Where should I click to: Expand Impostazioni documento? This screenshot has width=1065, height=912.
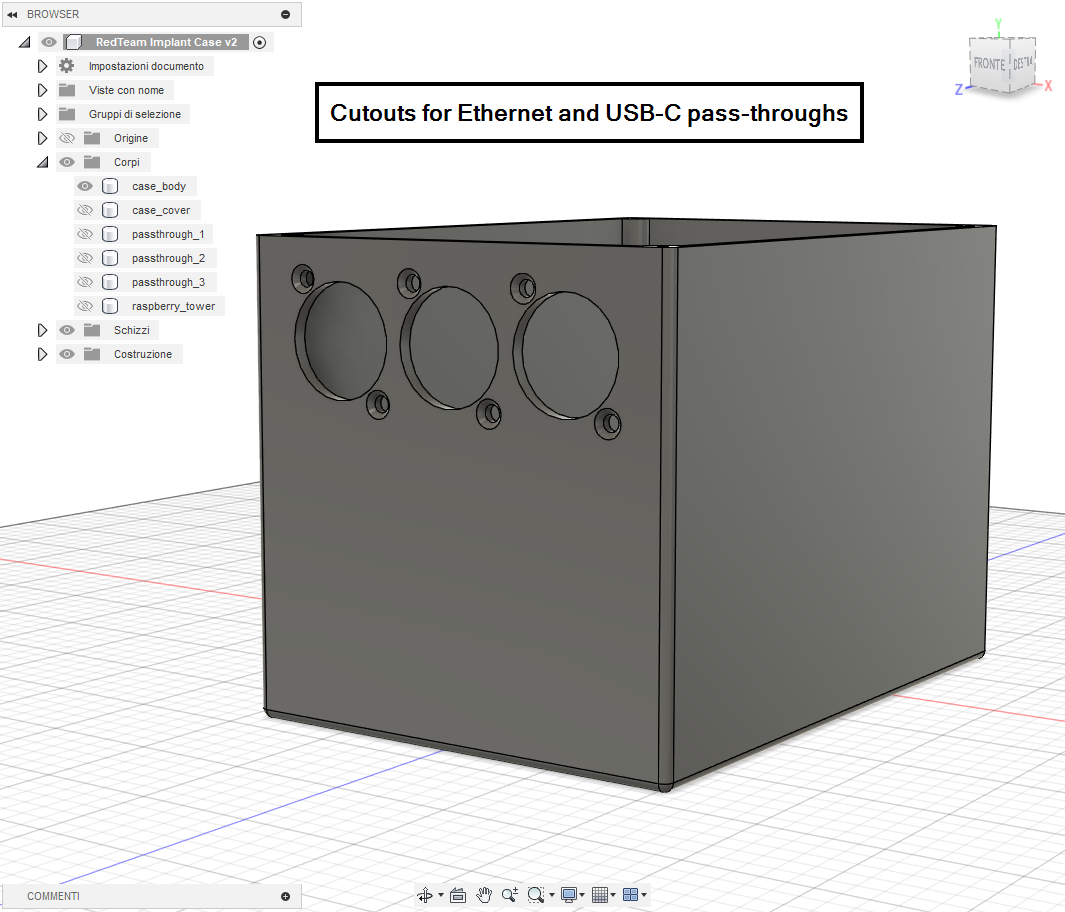click(42, 66)
